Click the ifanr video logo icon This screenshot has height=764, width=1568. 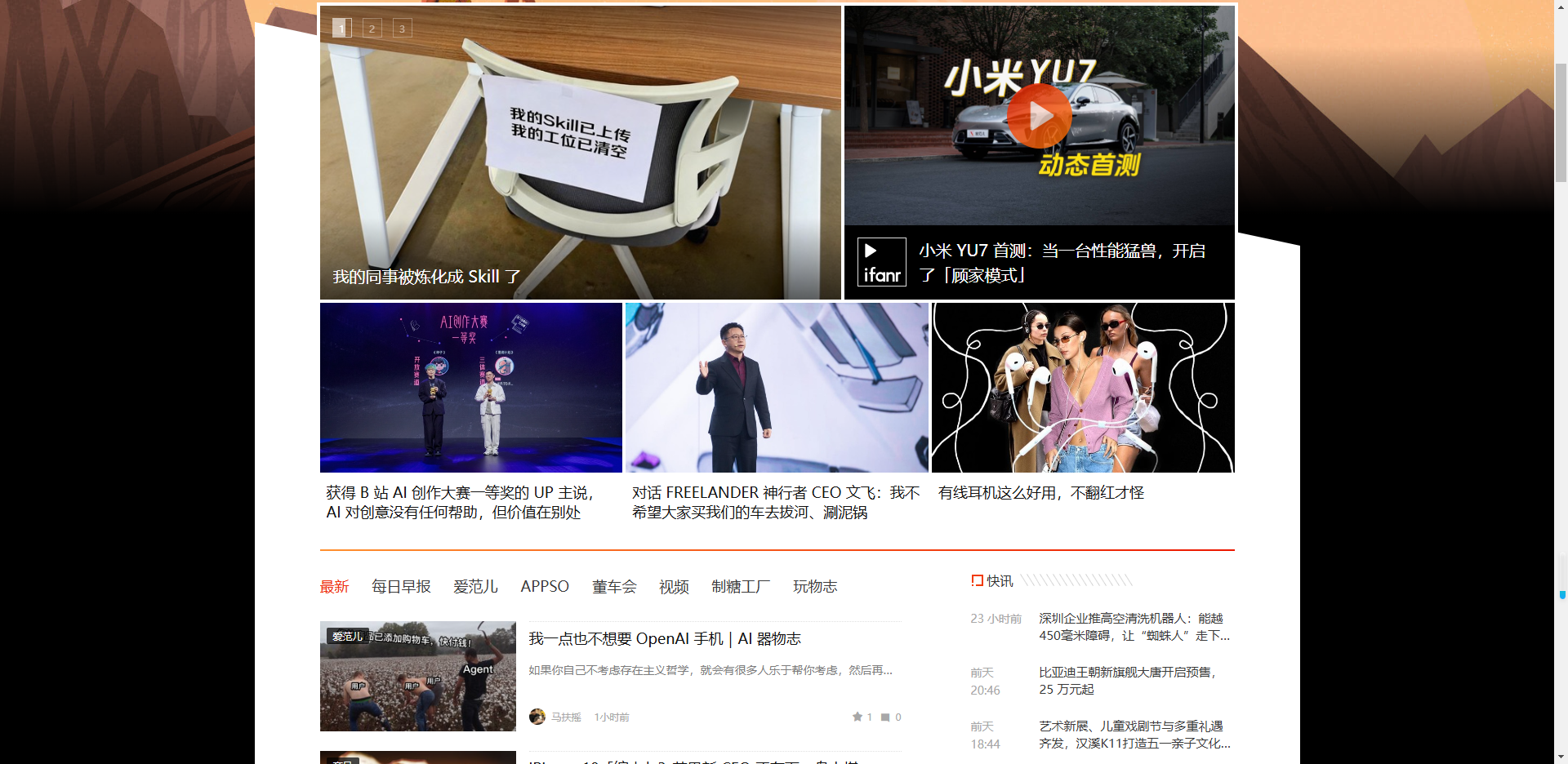tap(882, 262)
